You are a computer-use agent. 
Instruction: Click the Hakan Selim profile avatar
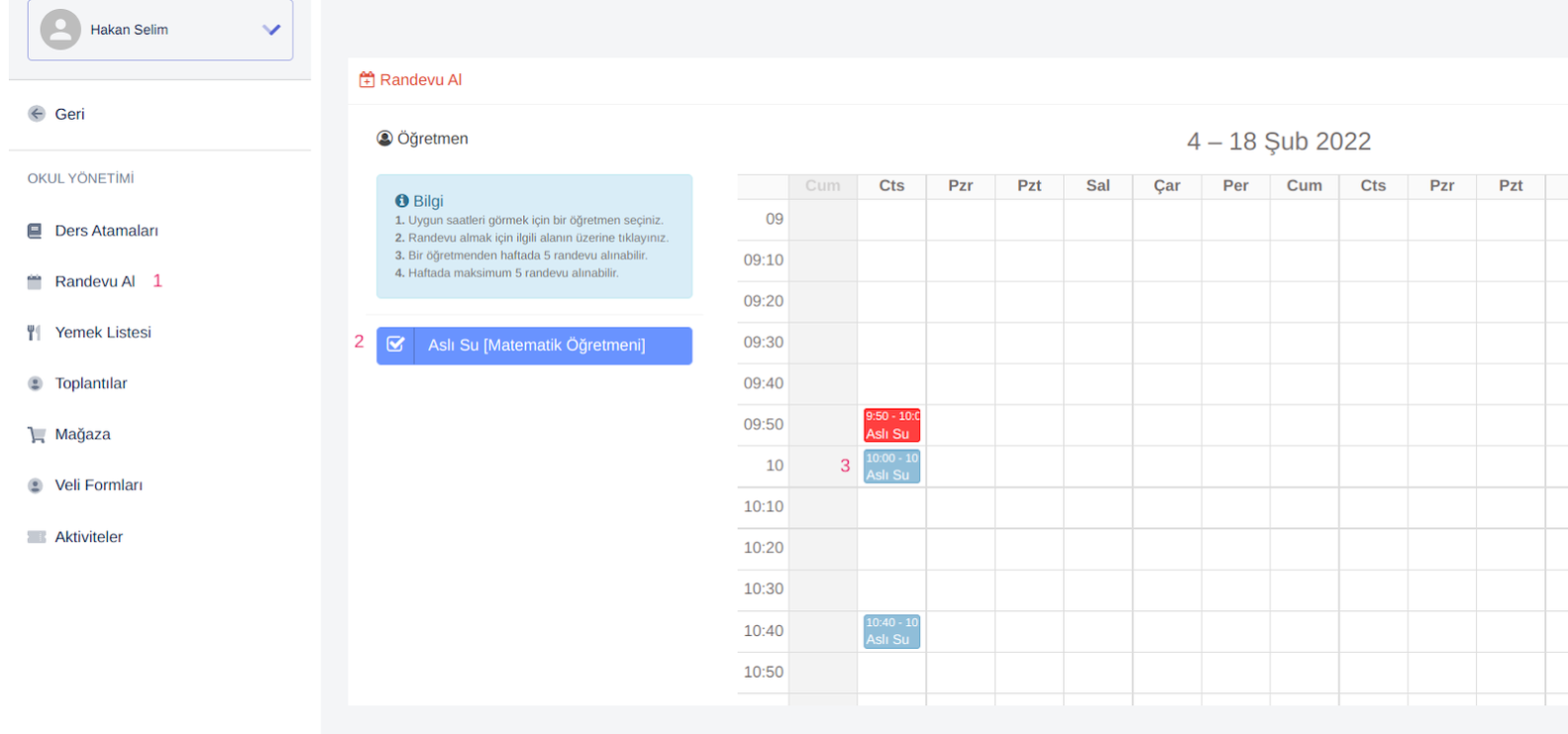point(60,30)
